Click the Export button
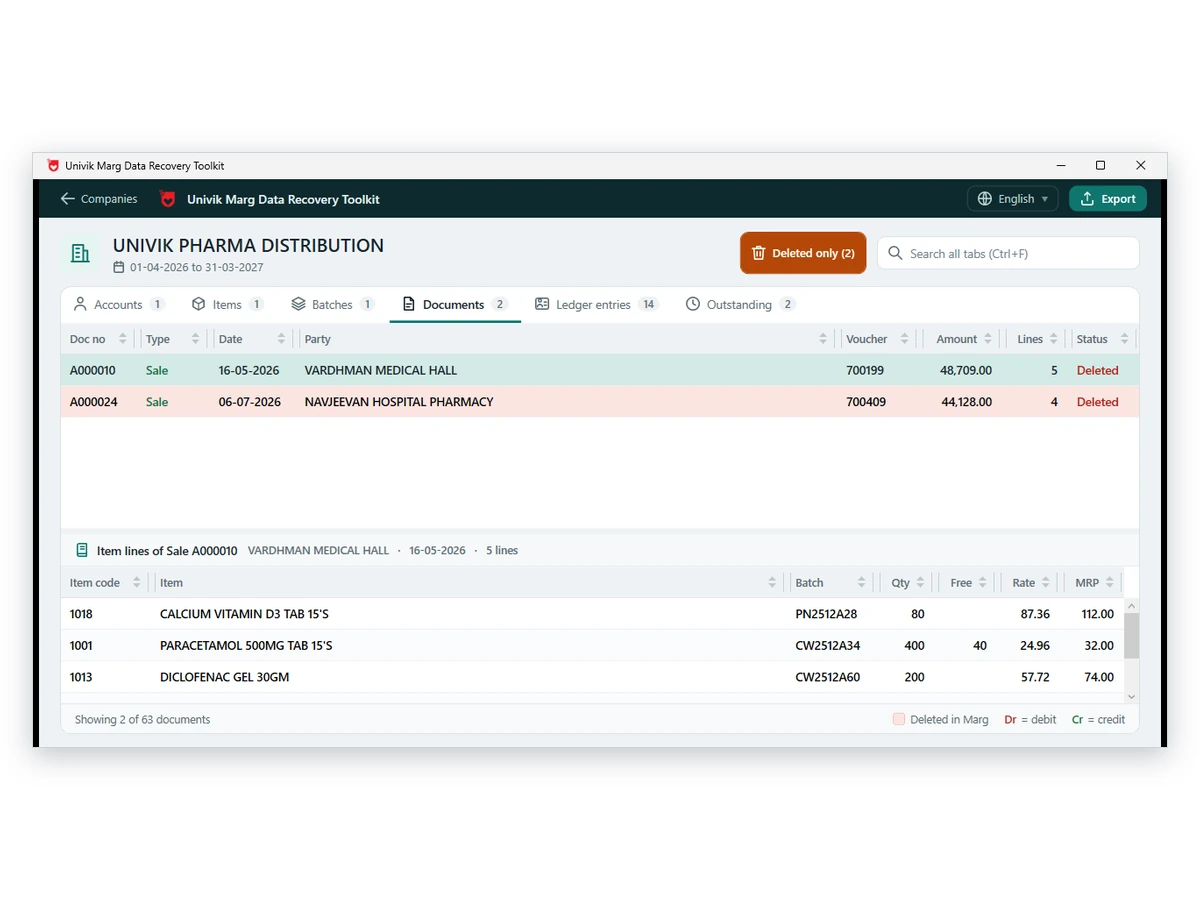The height and width of the screenshot is (900, 1200). (x=1107, y=199)
